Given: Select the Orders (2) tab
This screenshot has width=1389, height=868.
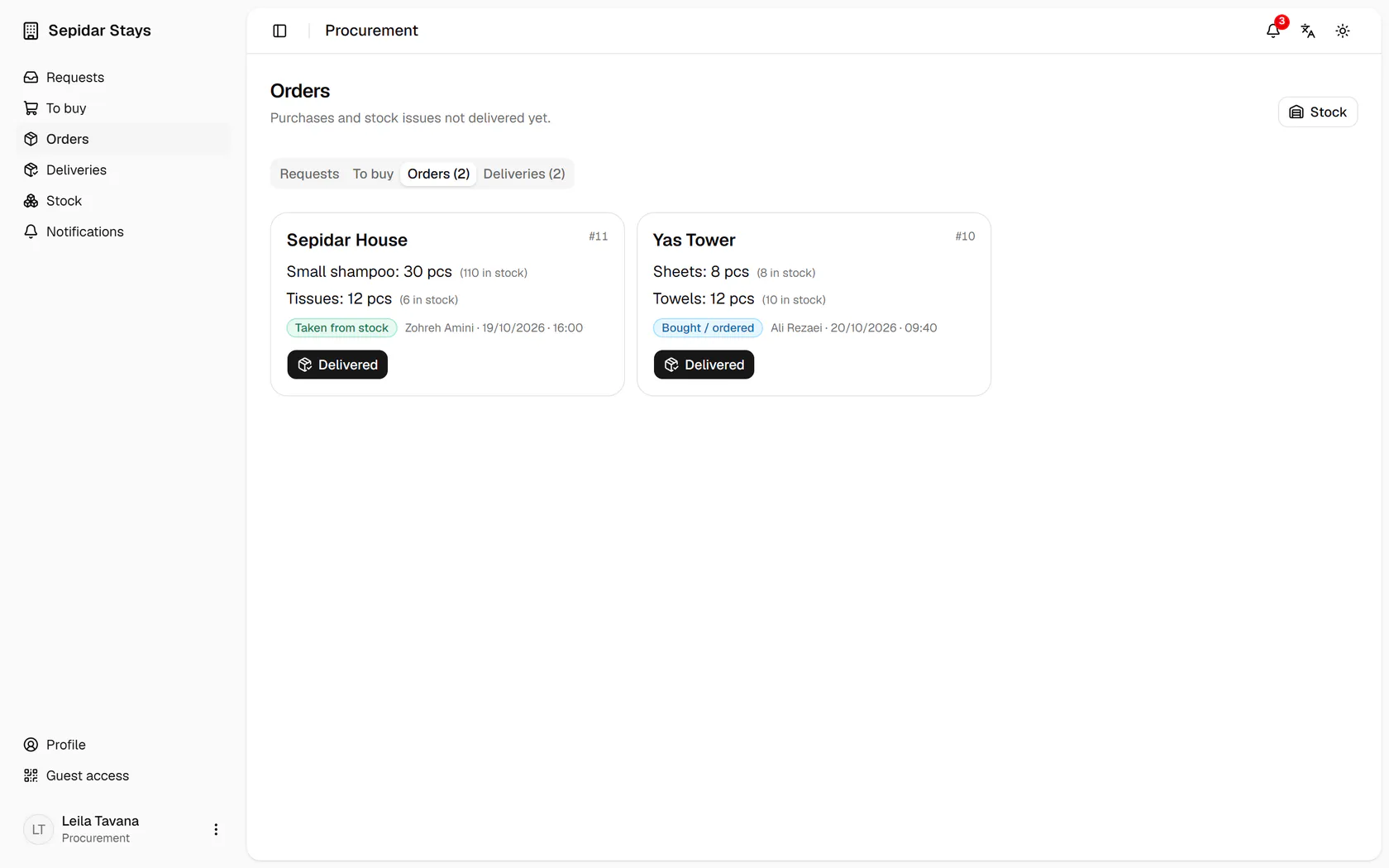Looking at the screenshot, I should tap(438, 174).
